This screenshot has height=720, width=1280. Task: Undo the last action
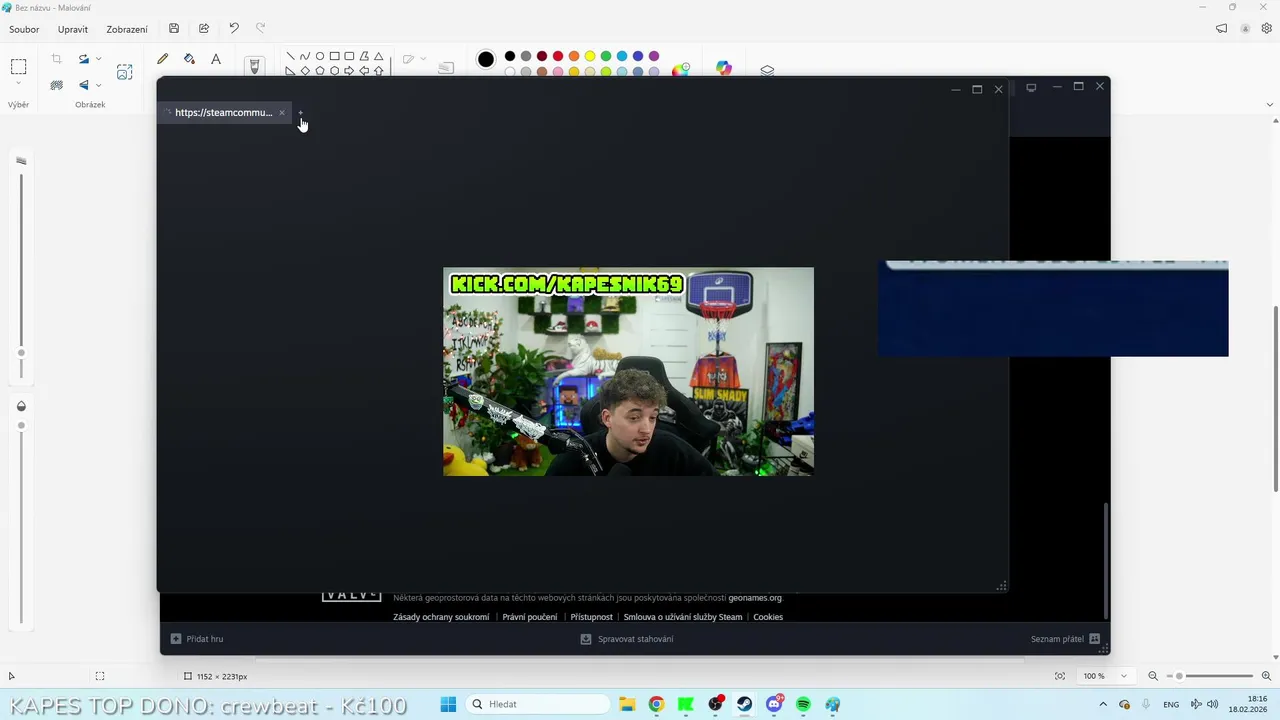click(234, 29)
